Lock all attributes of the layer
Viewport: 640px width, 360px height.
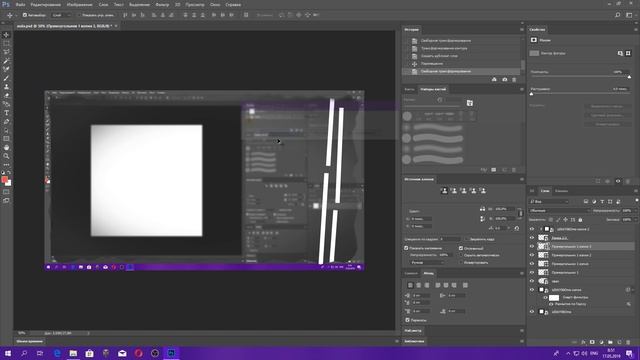pos(580,220)
